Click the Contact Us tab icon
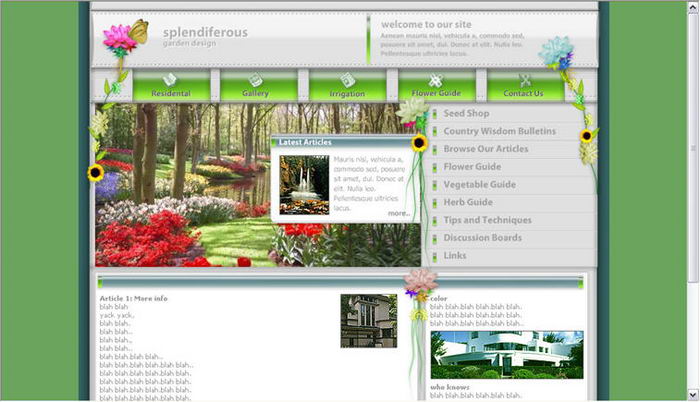This screenshot has width=700, height=402. click(524, 80)
